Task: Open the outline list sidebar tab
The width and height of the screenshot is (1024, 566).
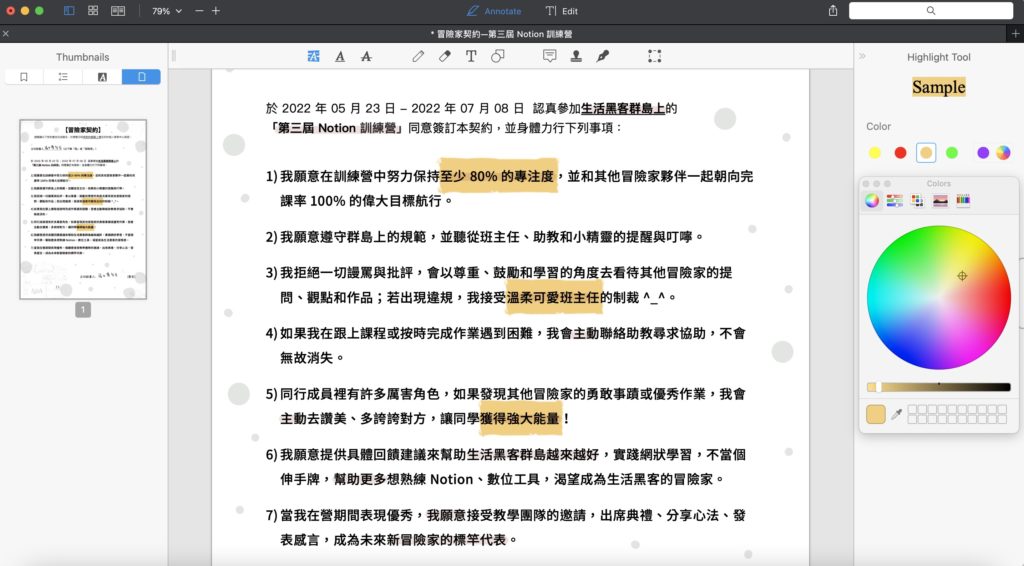Action: (63, 77)
